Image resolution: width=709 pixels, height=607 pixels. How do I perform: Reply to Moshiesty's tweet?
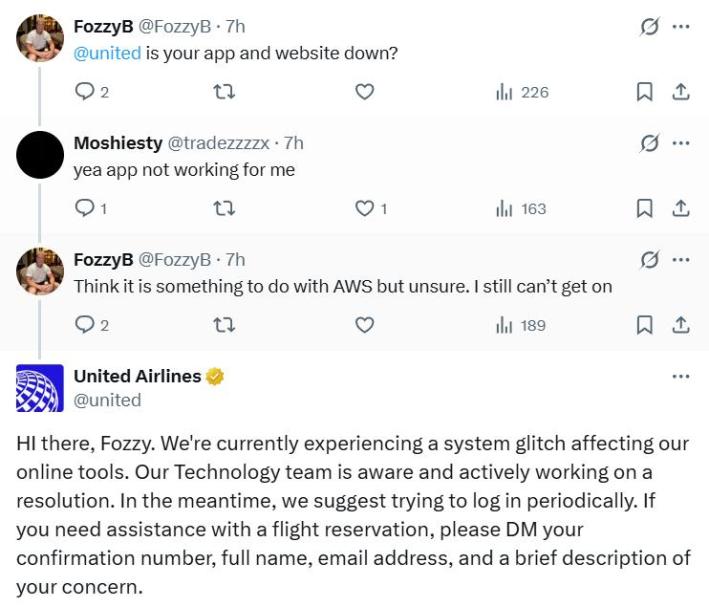click(85, 208)
